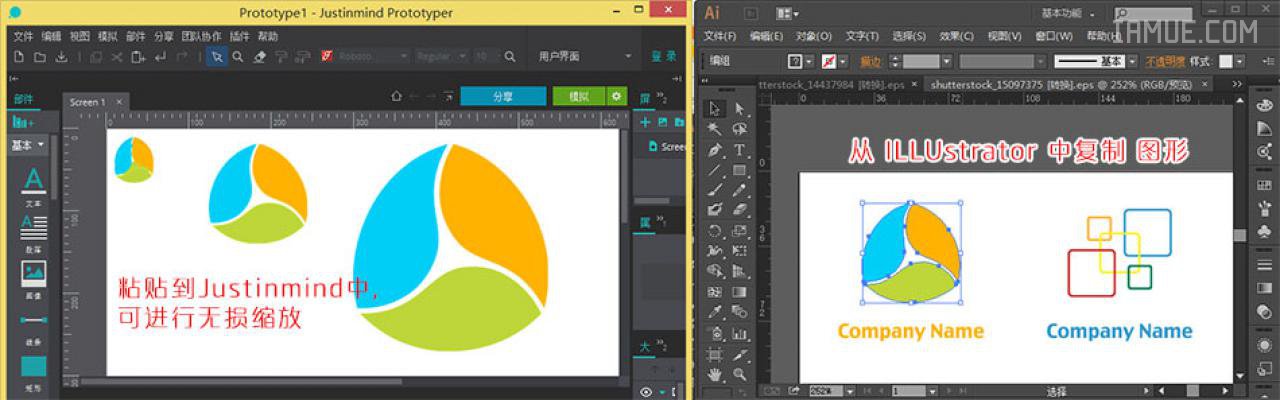1280x400 pixels.
Task: Click the stroke none swatch in Illustrator control bar
Action: [x=828, y=61]
